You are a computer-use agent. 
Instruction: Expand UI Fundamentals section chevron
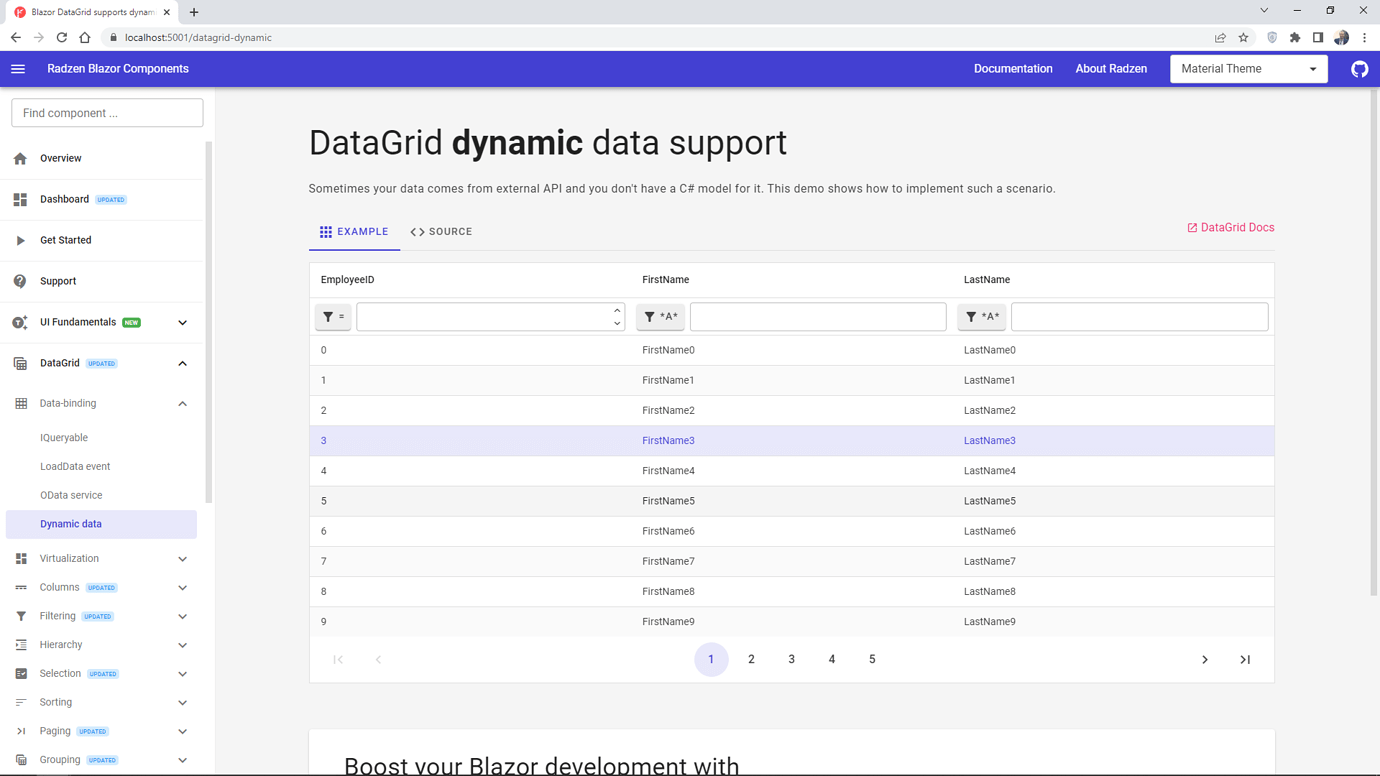[182, 323]
